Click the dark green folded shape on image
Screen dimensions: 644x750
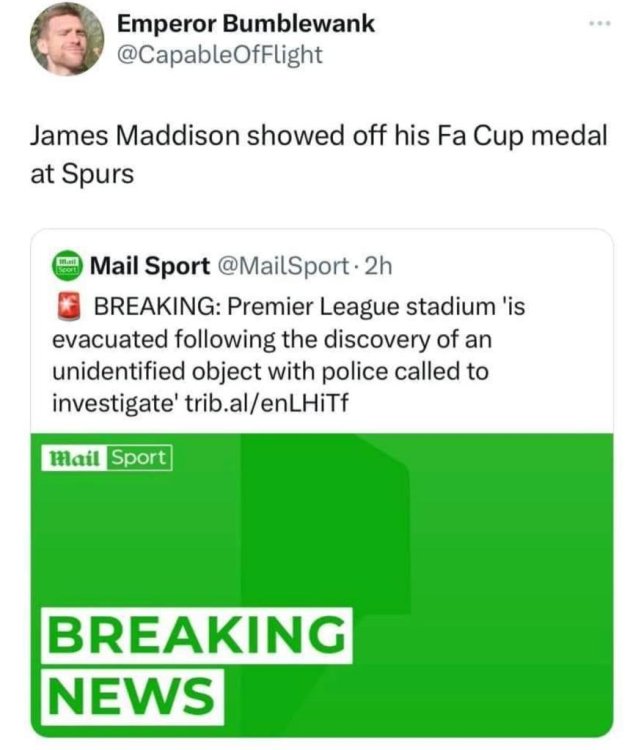[x=325, y=524]
